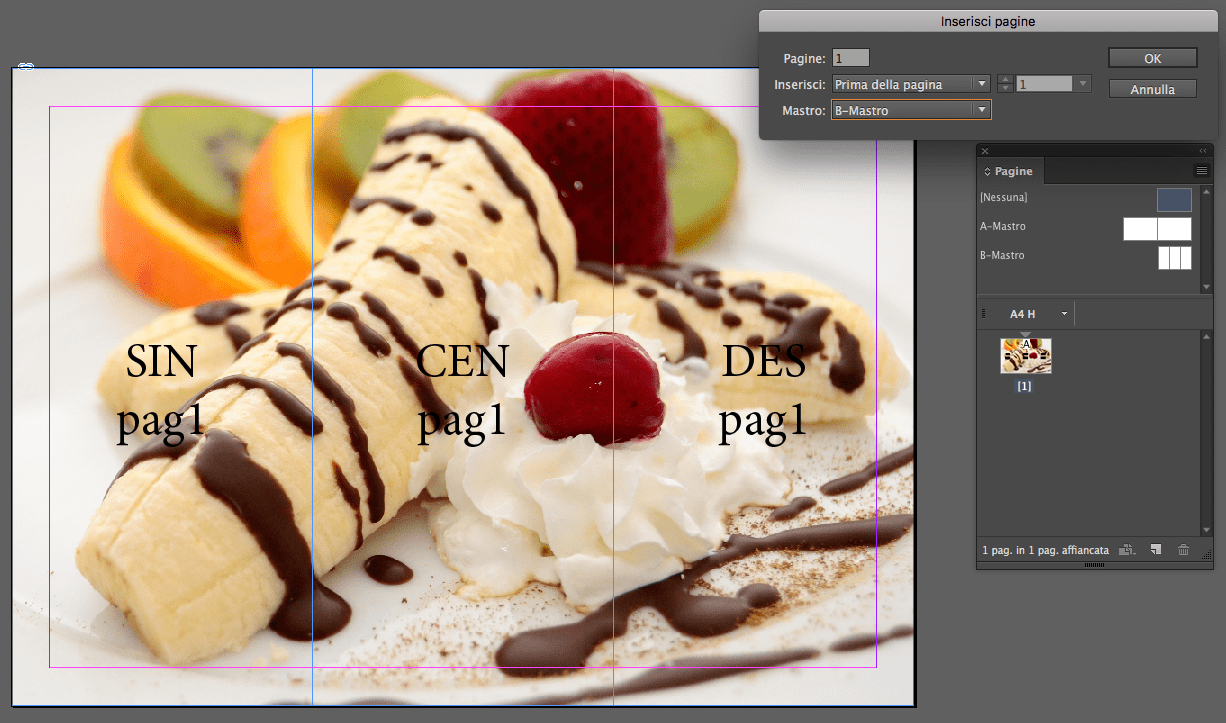
Task: Click the masters section scrollbar up arrow
Action: tap(1206, 191)
